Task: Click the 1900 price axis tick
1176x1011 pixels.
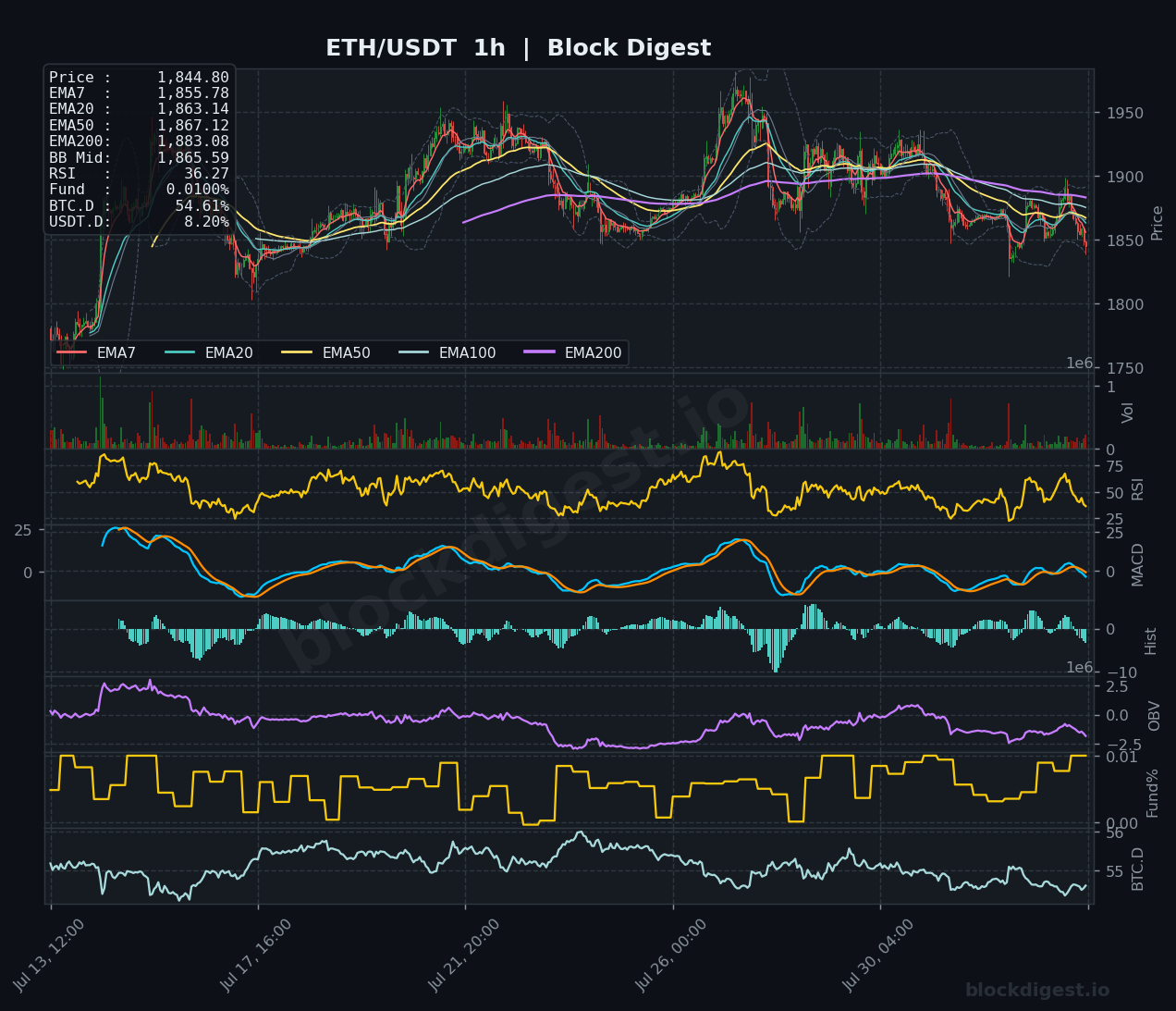Action: [1124, 178]
